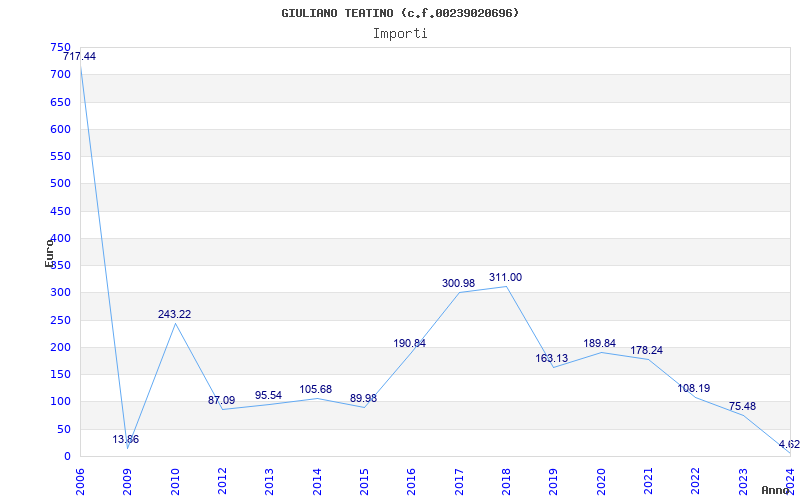Click the 2023 year axis label
The height and width of the screenshot is (500, 800).
pyautogui.click(x=743, y=481)
